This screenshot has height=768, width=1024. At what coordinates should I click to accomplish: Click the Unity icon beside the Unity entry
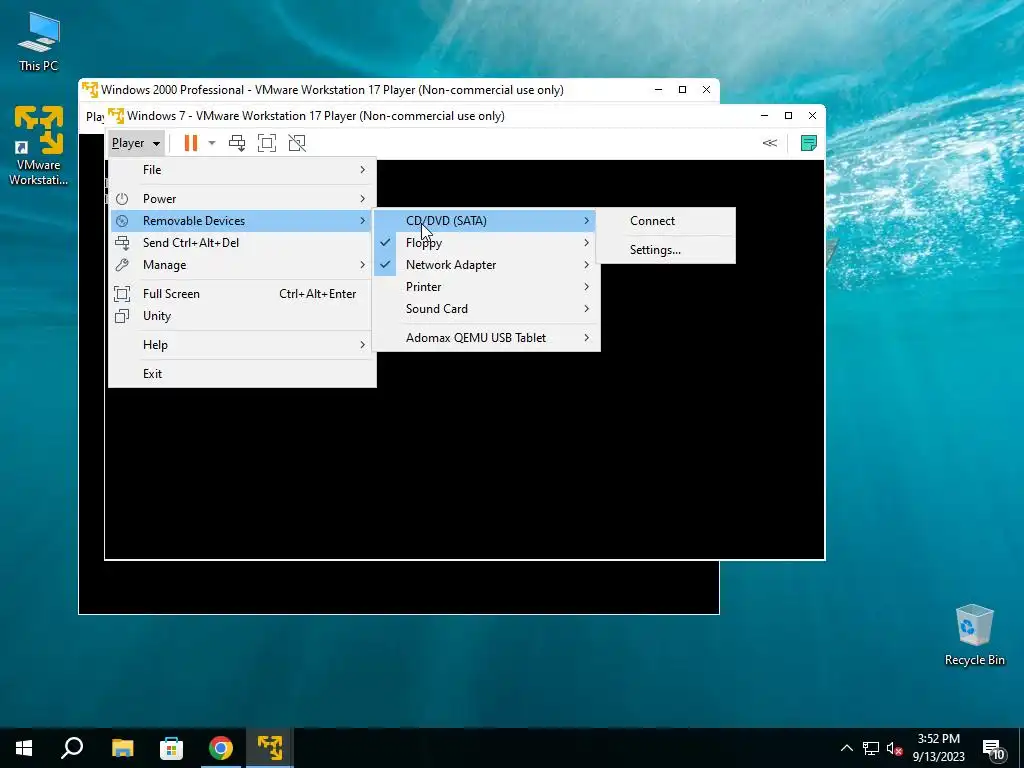click(x=122, y=316)
